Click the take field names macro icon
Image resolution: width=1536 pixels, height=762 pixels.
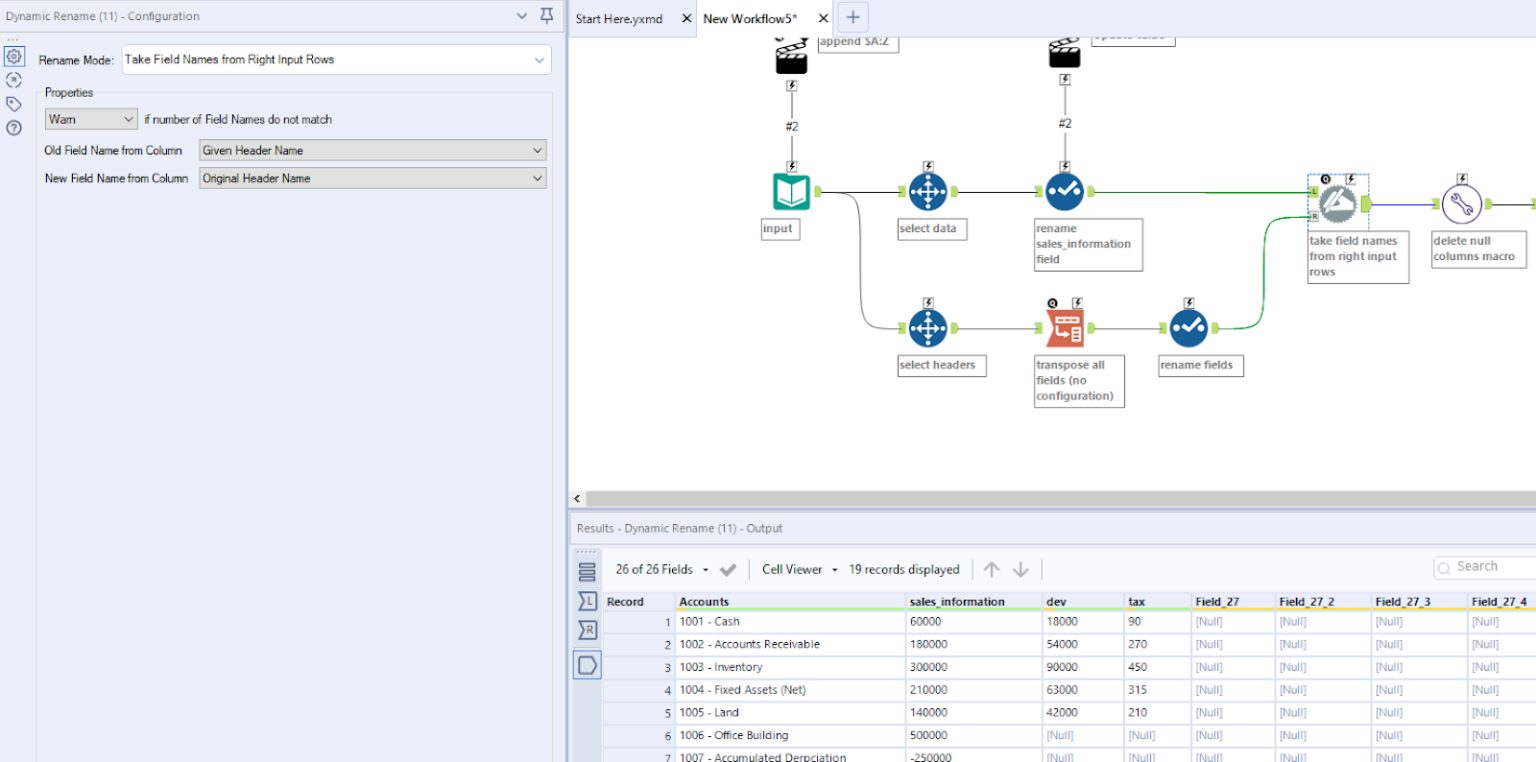[1337, 202]
